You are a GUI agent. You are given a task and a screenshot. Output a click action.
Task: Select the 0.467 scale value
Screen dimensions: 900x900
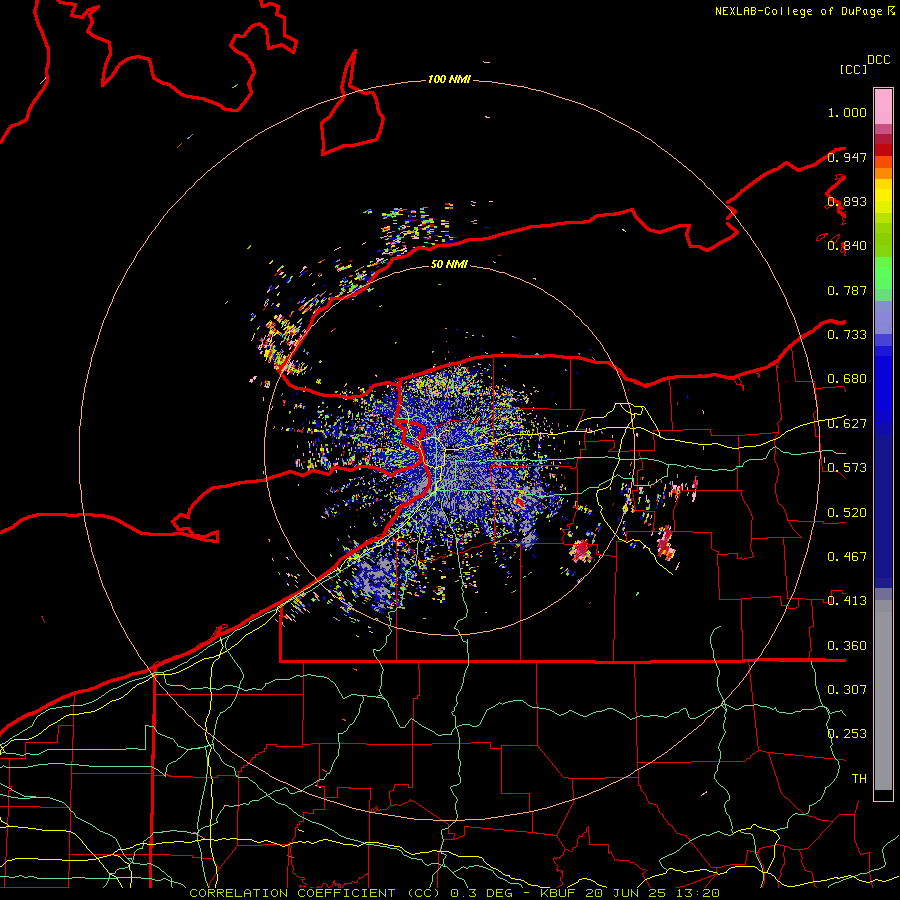click(847, 556)
